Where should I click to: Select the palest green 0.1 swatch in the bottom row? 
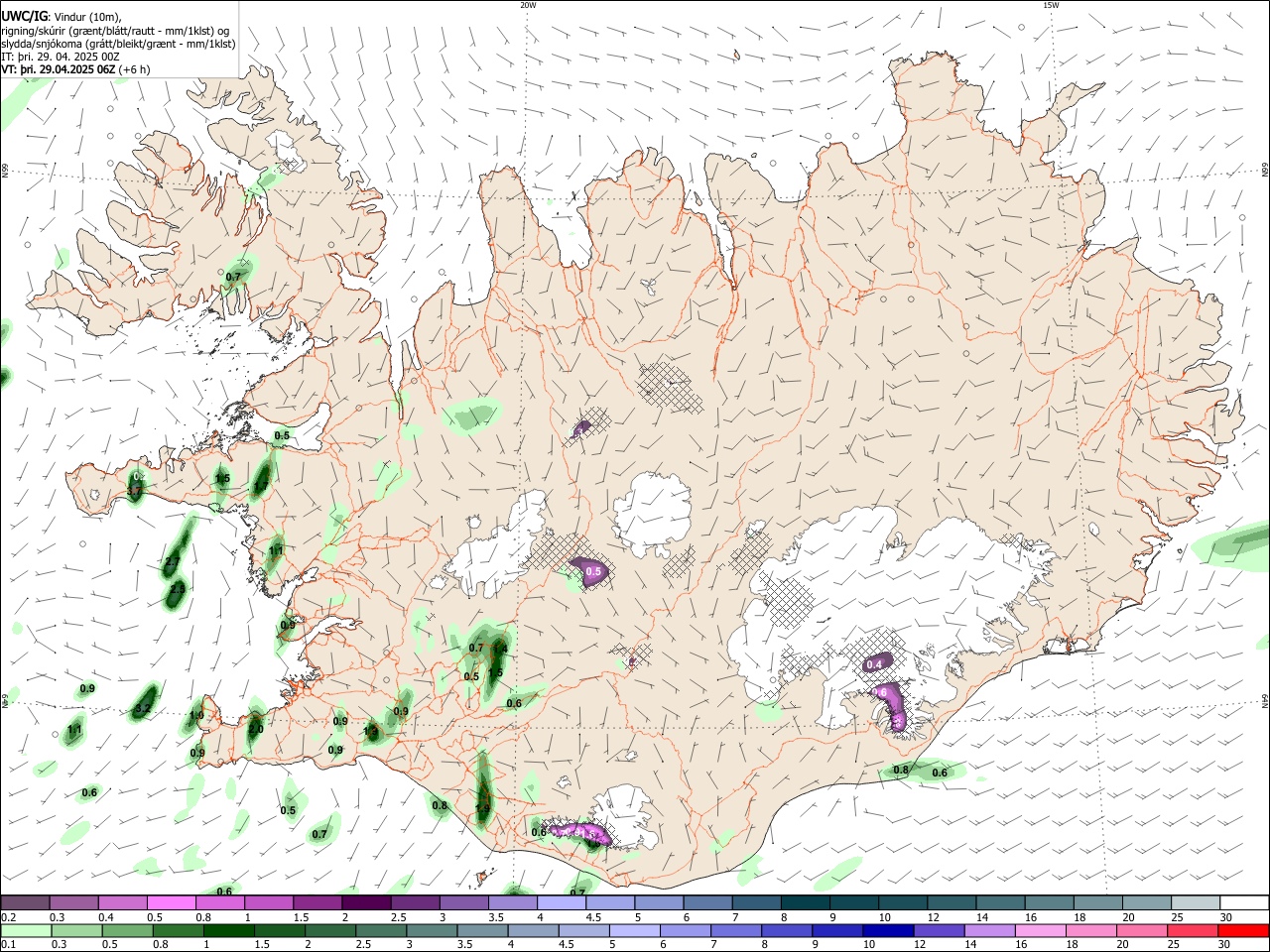[x=26, y=930]
